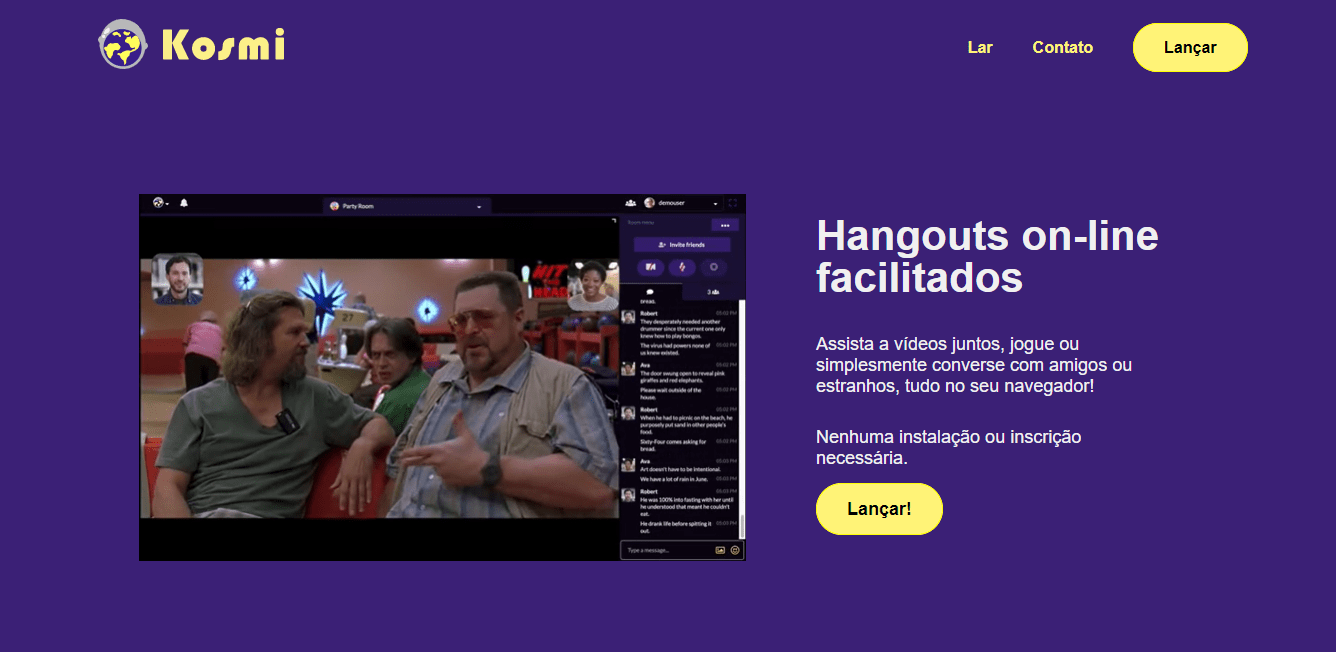
Task: Click the yellow Lançar button in the header
Action: click(x=1190, y=47)
